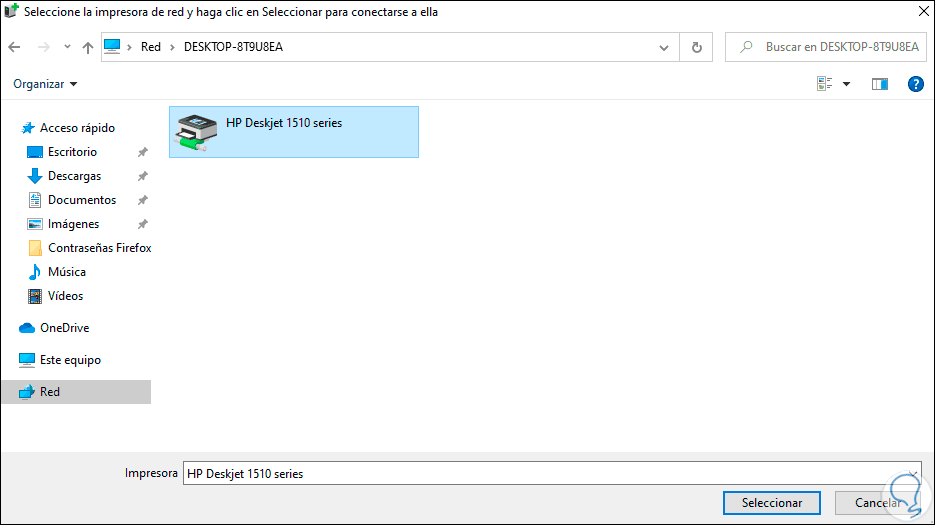Select Red in the sidebar
Screen dimensions: 935x525
pos(76,392)
